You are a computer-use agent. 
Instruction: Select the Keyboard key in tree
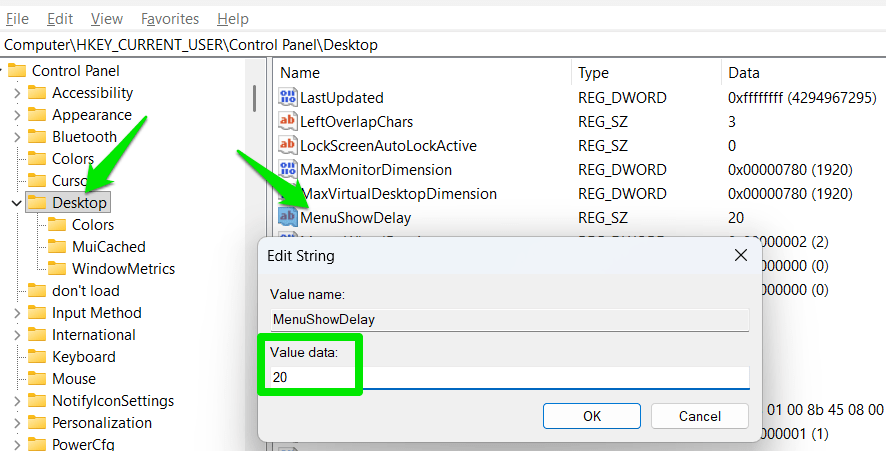tap(83, 357)
